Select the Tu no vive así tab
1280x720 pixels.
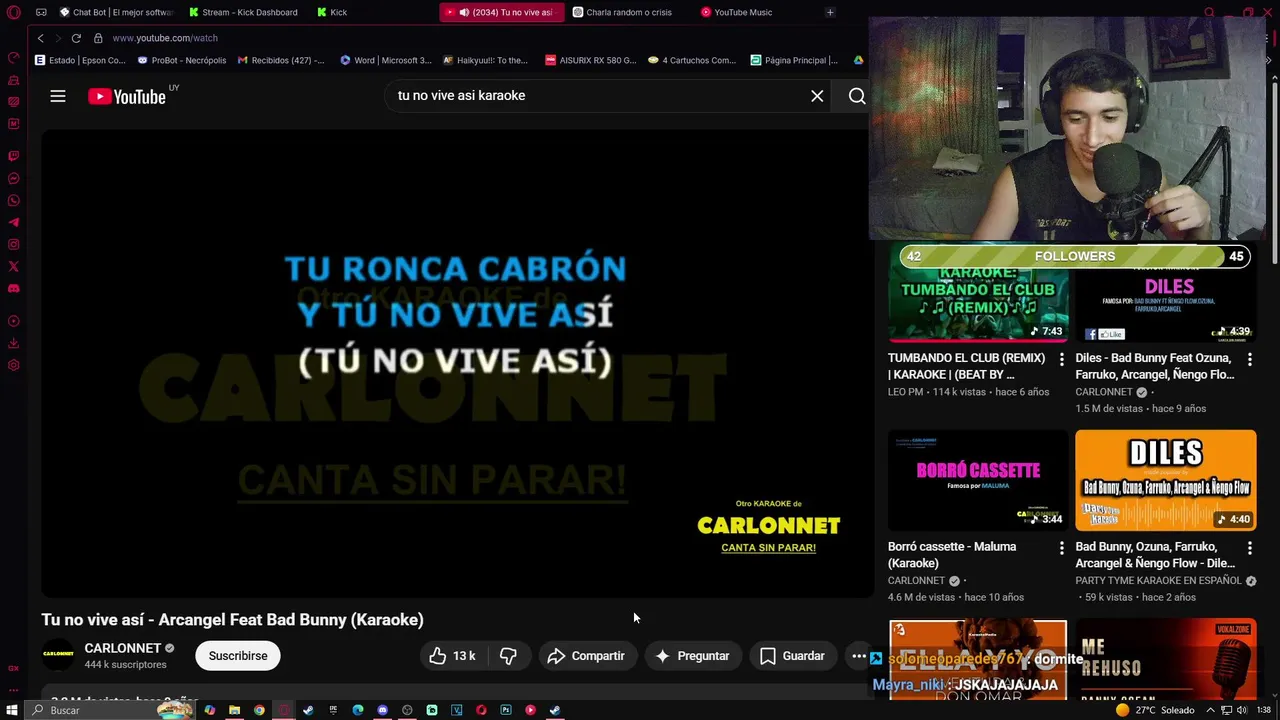click(x=500, y=12)
